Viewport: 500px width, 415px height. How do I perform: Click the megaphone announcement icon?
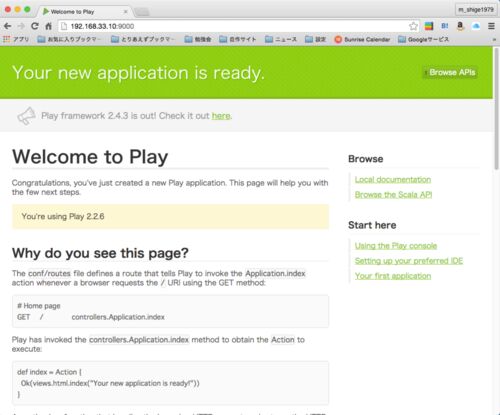point(27,116)
